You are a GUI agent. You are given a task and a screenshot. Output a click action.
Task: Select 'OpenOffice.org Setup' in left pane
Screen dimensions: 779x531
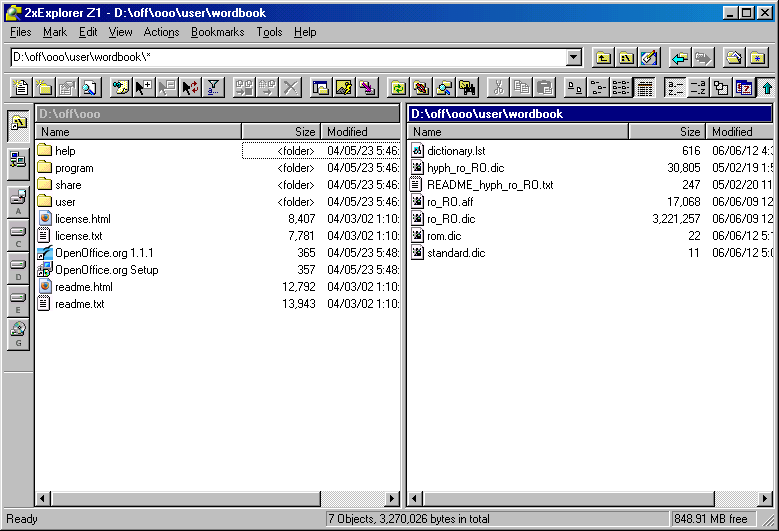[x=106, y=270]
